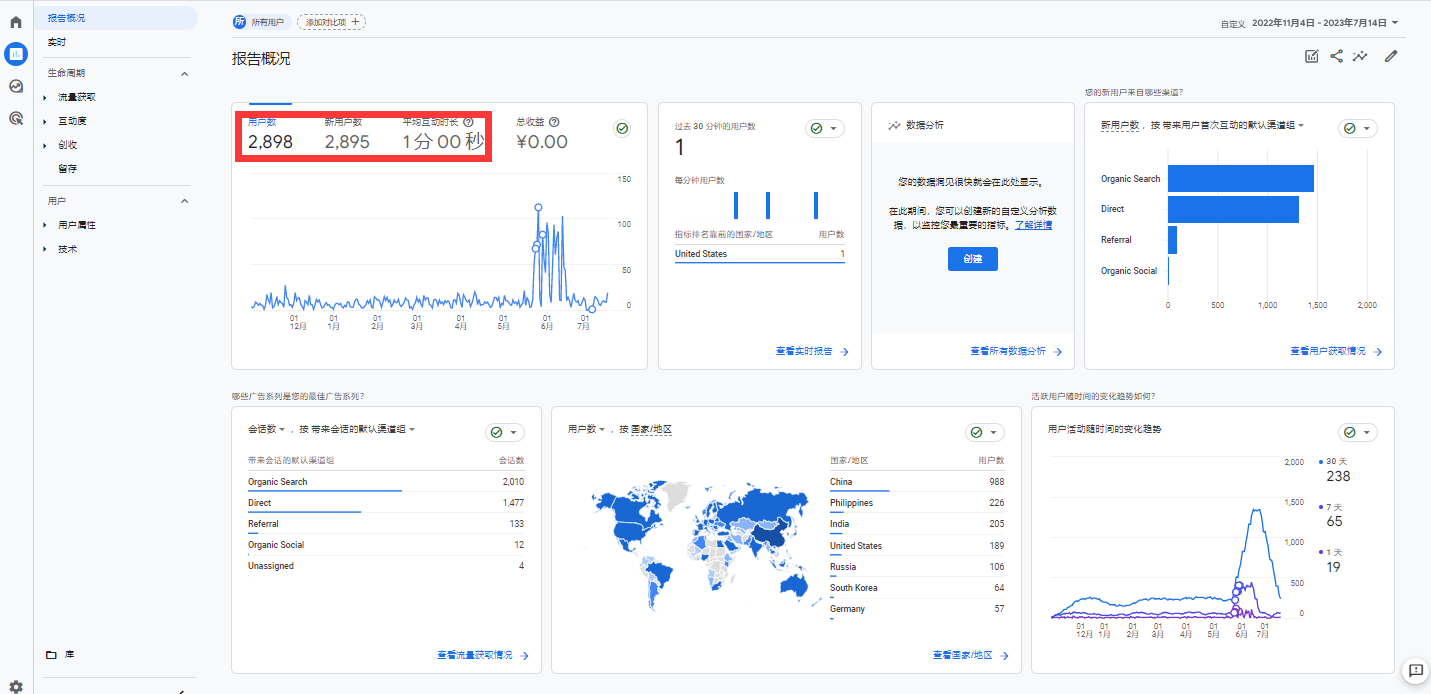Click the share report icon
The width and height of the screenshot is (1431, 694).
(1336, 56)
